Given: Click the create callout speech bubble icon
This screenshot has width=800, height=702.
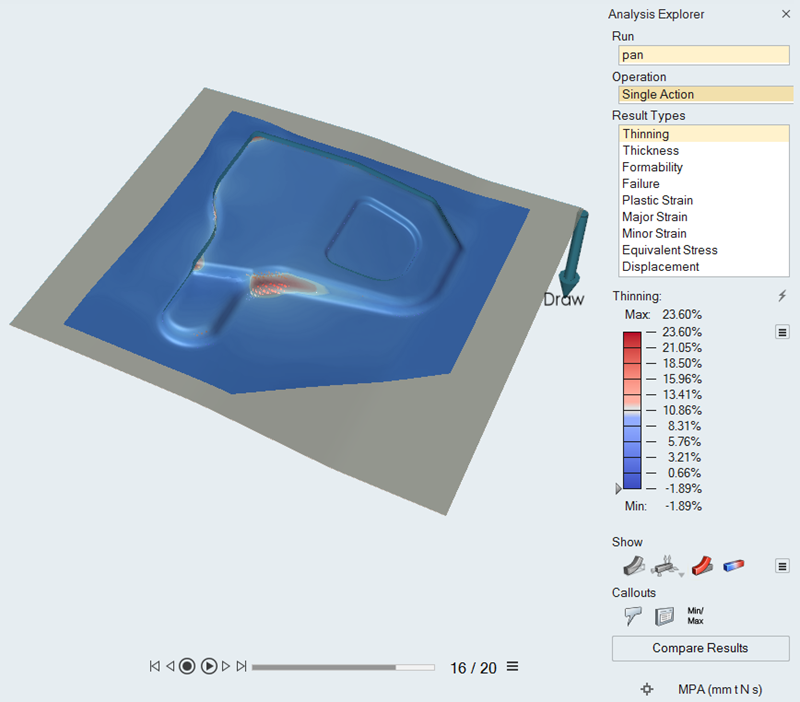Looking at the screenshot, I should 633,616.
